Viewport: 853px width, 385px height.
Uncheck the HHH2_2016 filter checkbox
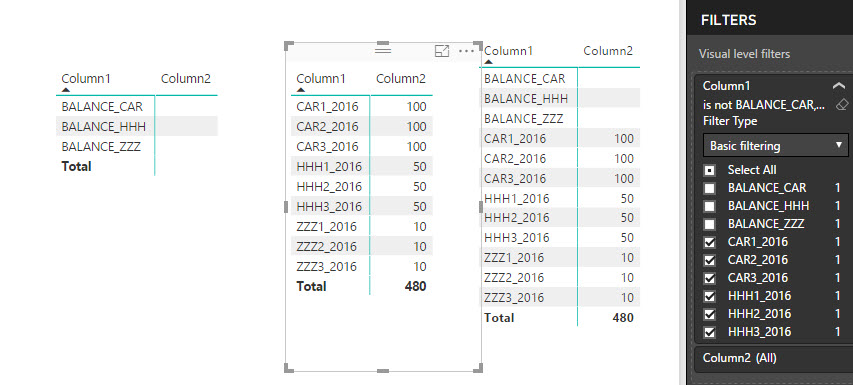point(709,314)
